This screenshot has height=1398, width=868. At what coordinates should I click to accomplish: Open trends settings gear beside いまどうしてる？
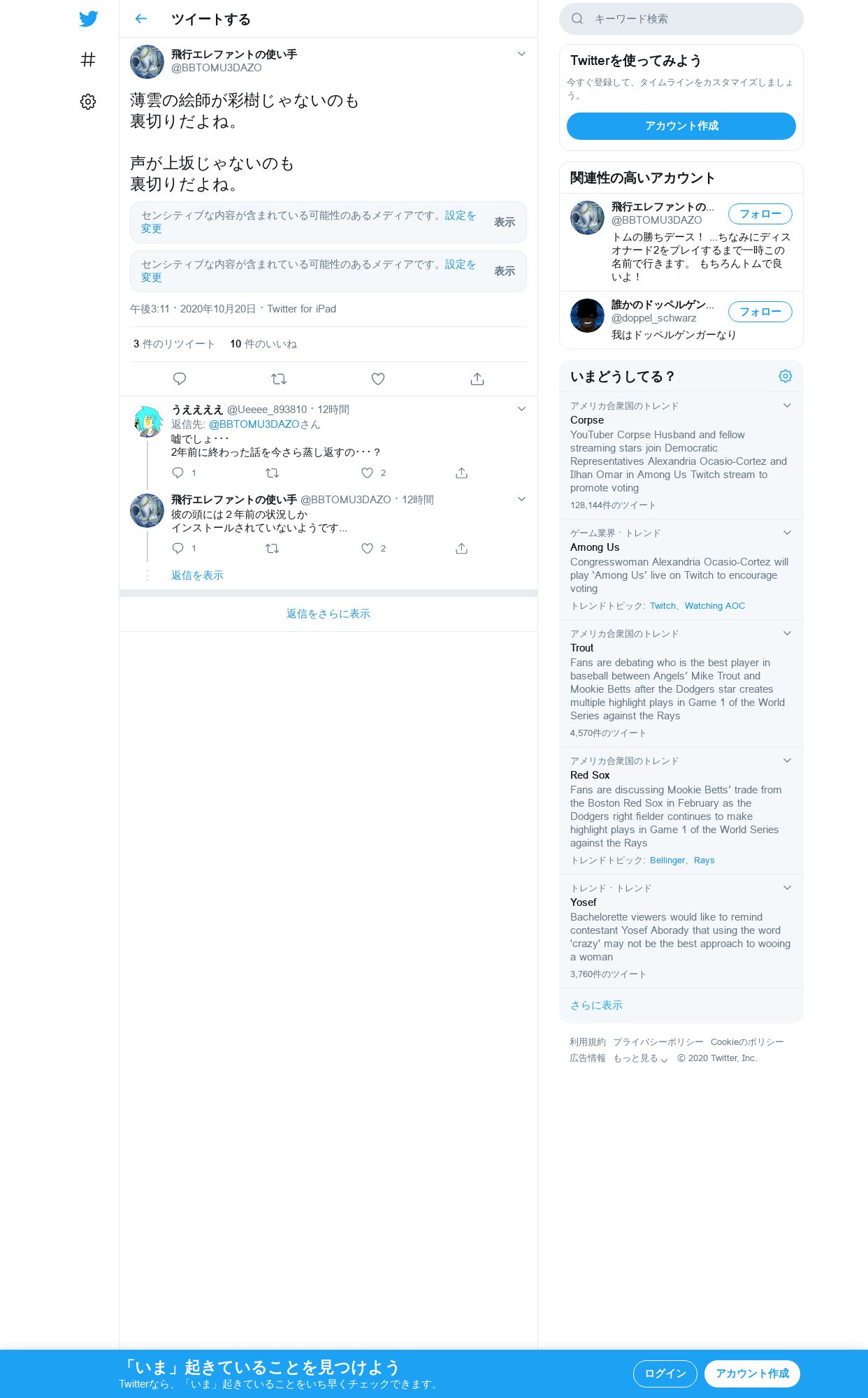pos(786,376)
